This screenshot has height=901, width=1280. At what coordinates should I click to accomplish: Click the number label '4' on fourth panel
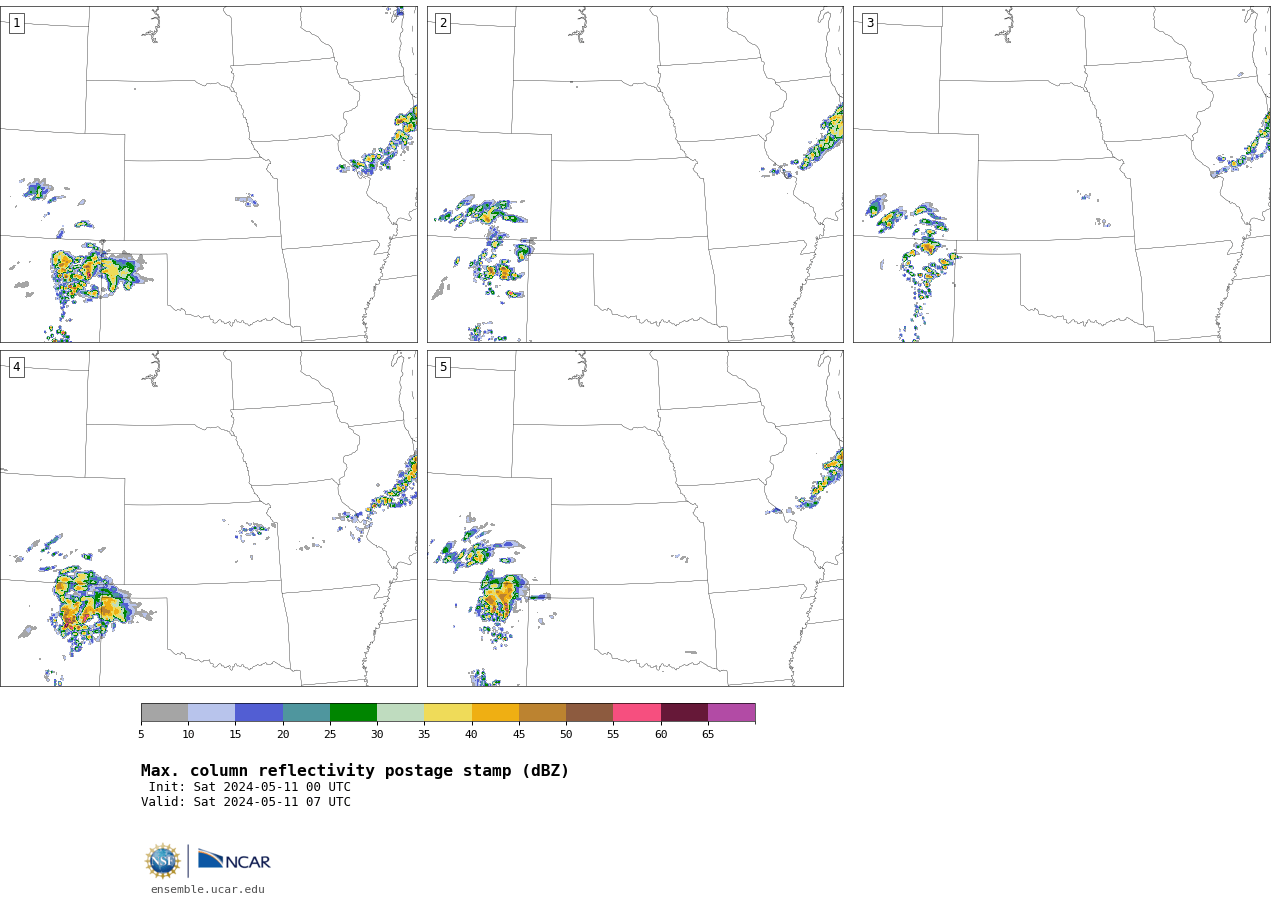16,367
